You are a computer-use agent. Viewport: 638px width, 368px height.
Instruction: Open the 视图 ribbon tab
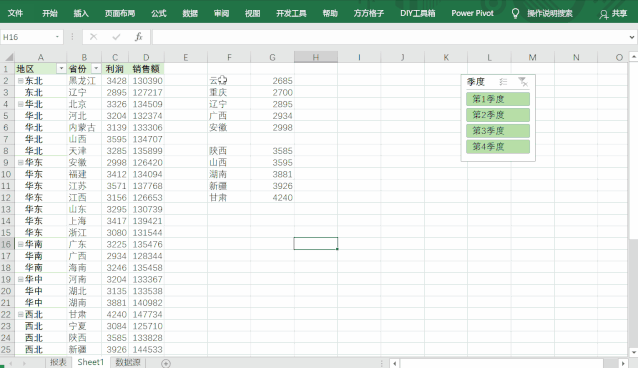point(252,13)
